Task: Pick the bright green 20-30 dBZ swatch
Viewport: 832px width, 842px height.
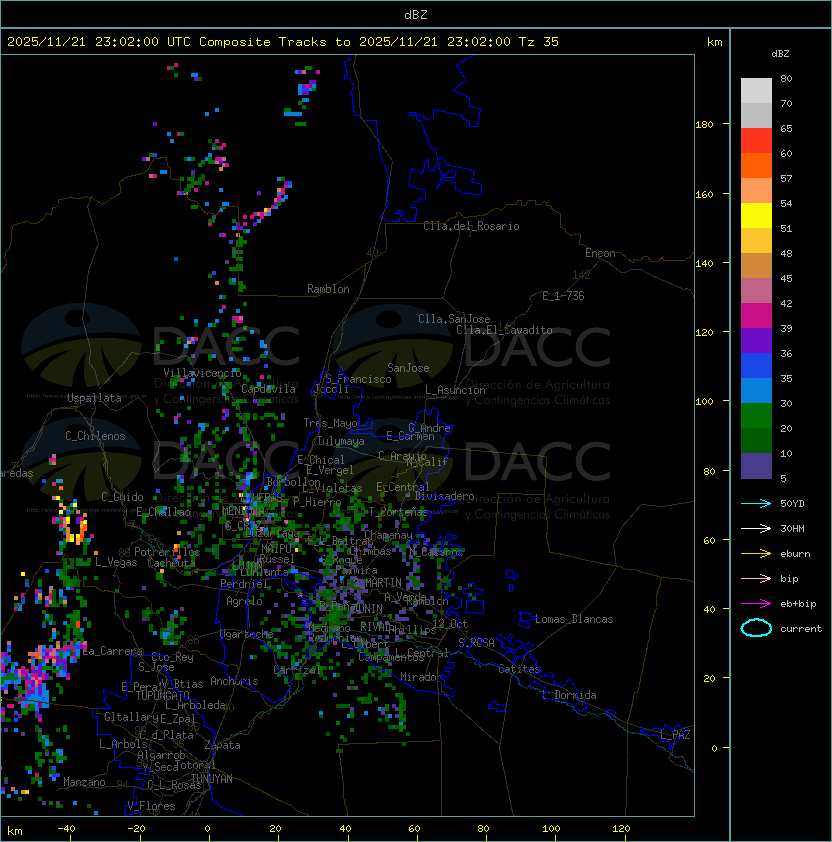Action: click(x=756, y=416)
